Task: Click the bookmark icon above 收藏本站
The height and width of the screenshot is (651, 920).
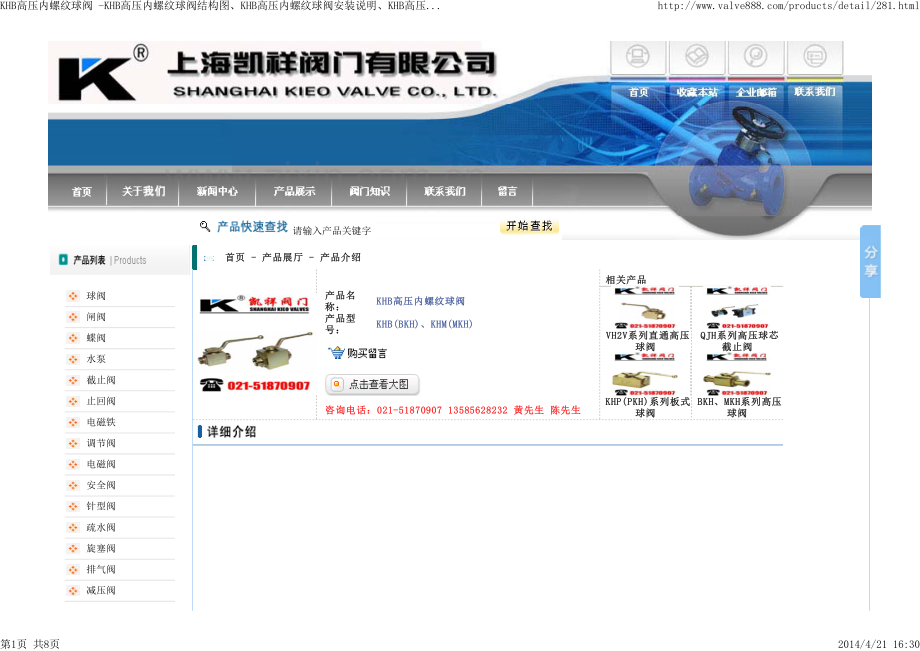Action: point(697,56)
